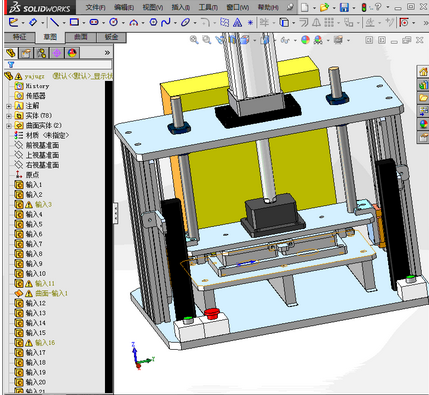The height and width of the screenshot is (395, 429).
Task: Expand the 曲面实体(2) folder
Action: click(x=9, y=126)
